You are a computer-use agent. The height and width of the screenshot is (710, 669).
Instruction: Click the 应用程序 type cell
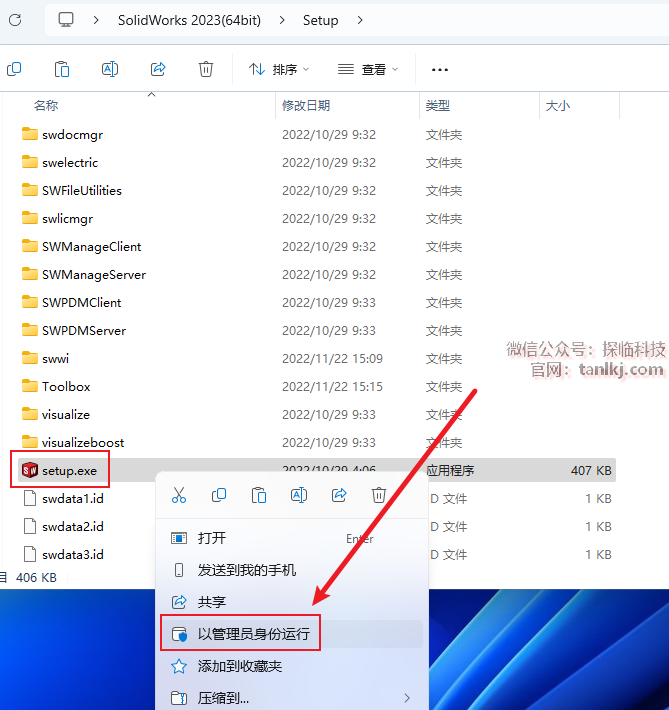(450, 470)
